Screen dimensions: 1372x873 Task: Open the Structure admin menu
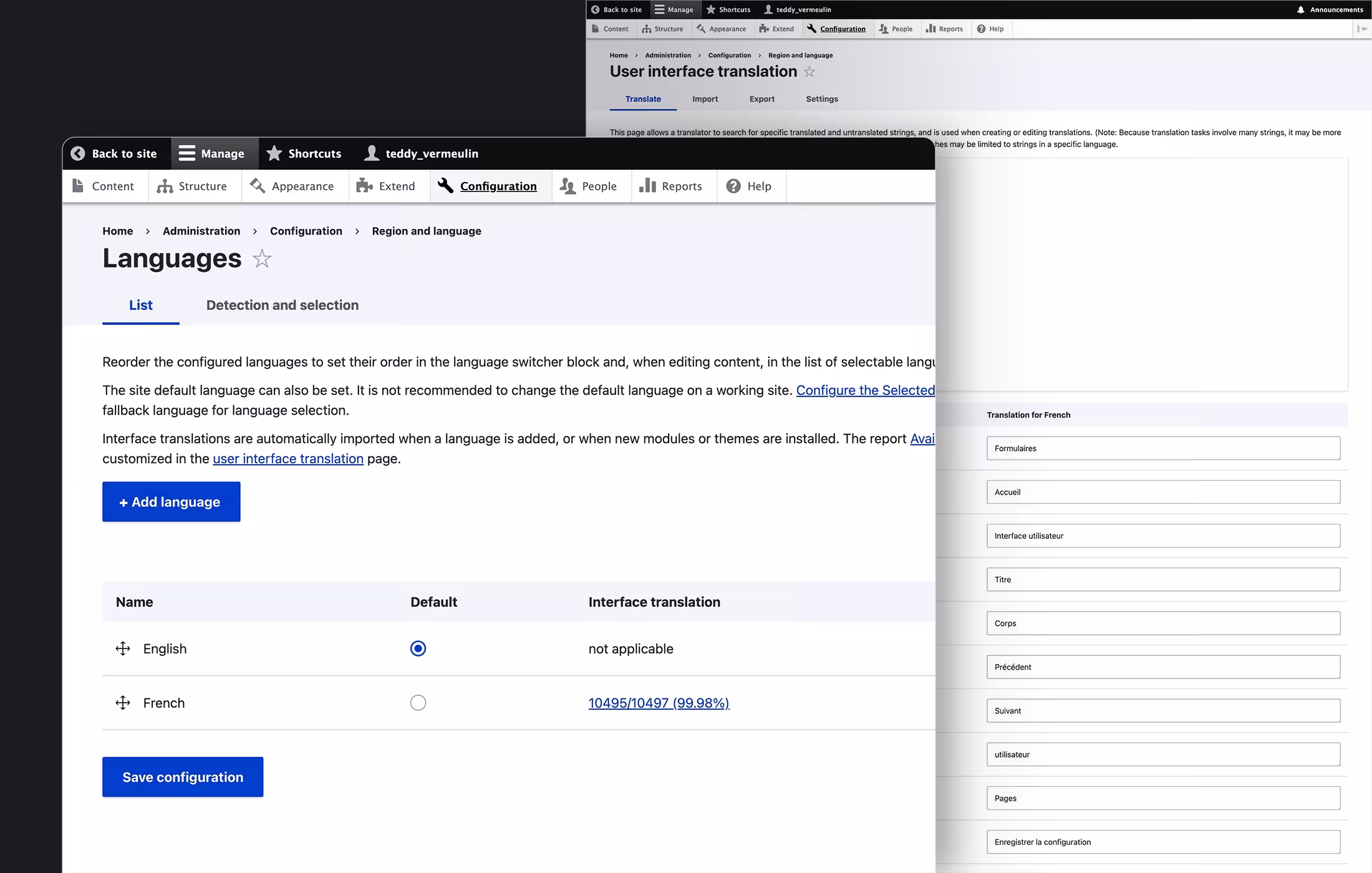192,186
